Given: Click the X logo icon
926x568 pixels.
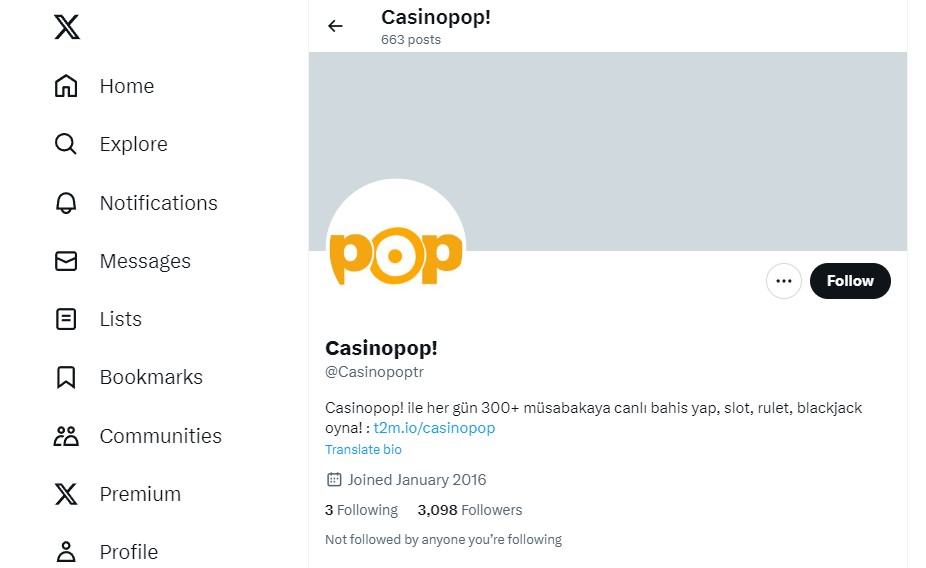Looking at the screenshot, I should (66, 27).
